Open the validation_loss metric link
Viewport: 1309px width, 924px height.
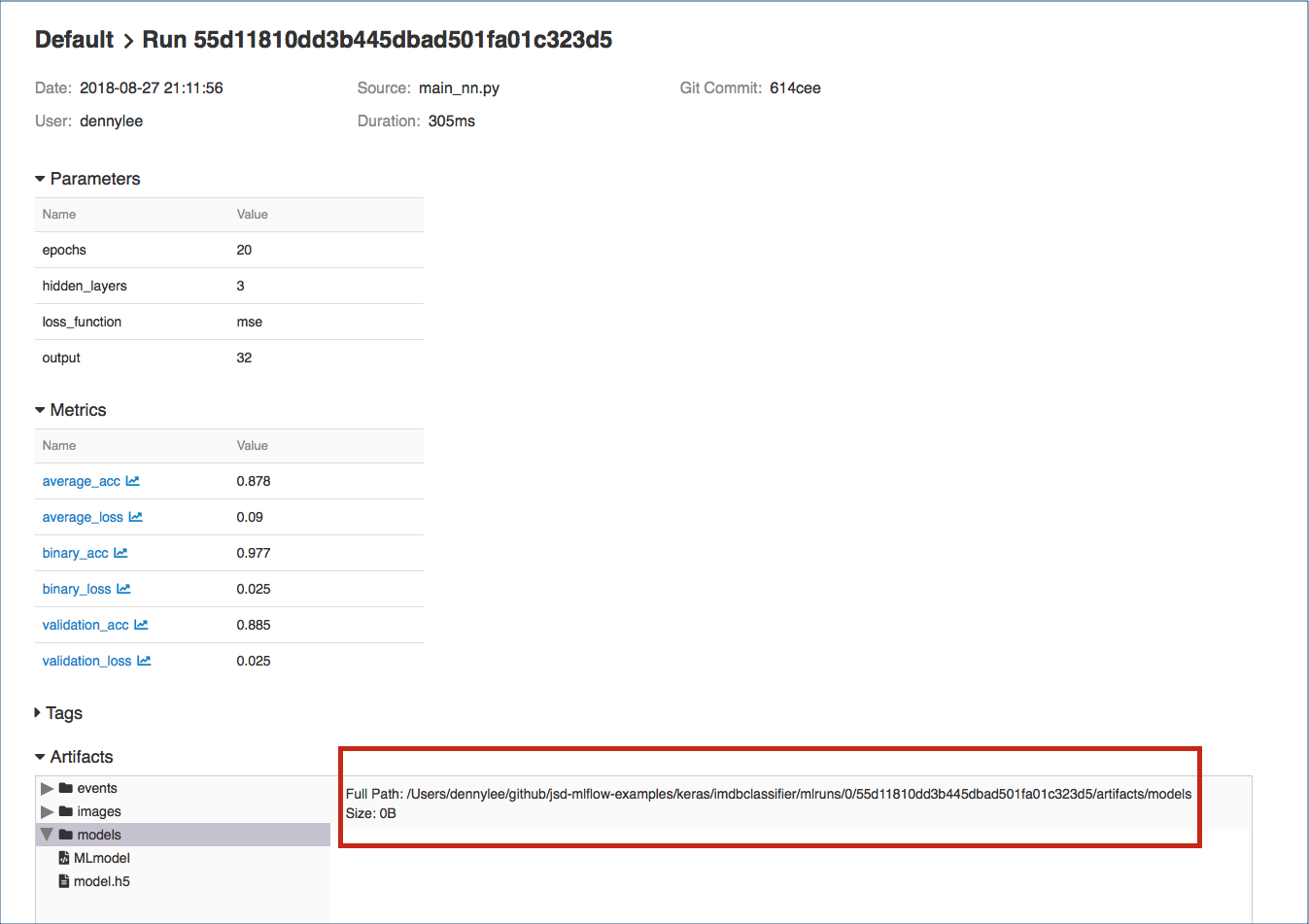(x=87, y=661)
